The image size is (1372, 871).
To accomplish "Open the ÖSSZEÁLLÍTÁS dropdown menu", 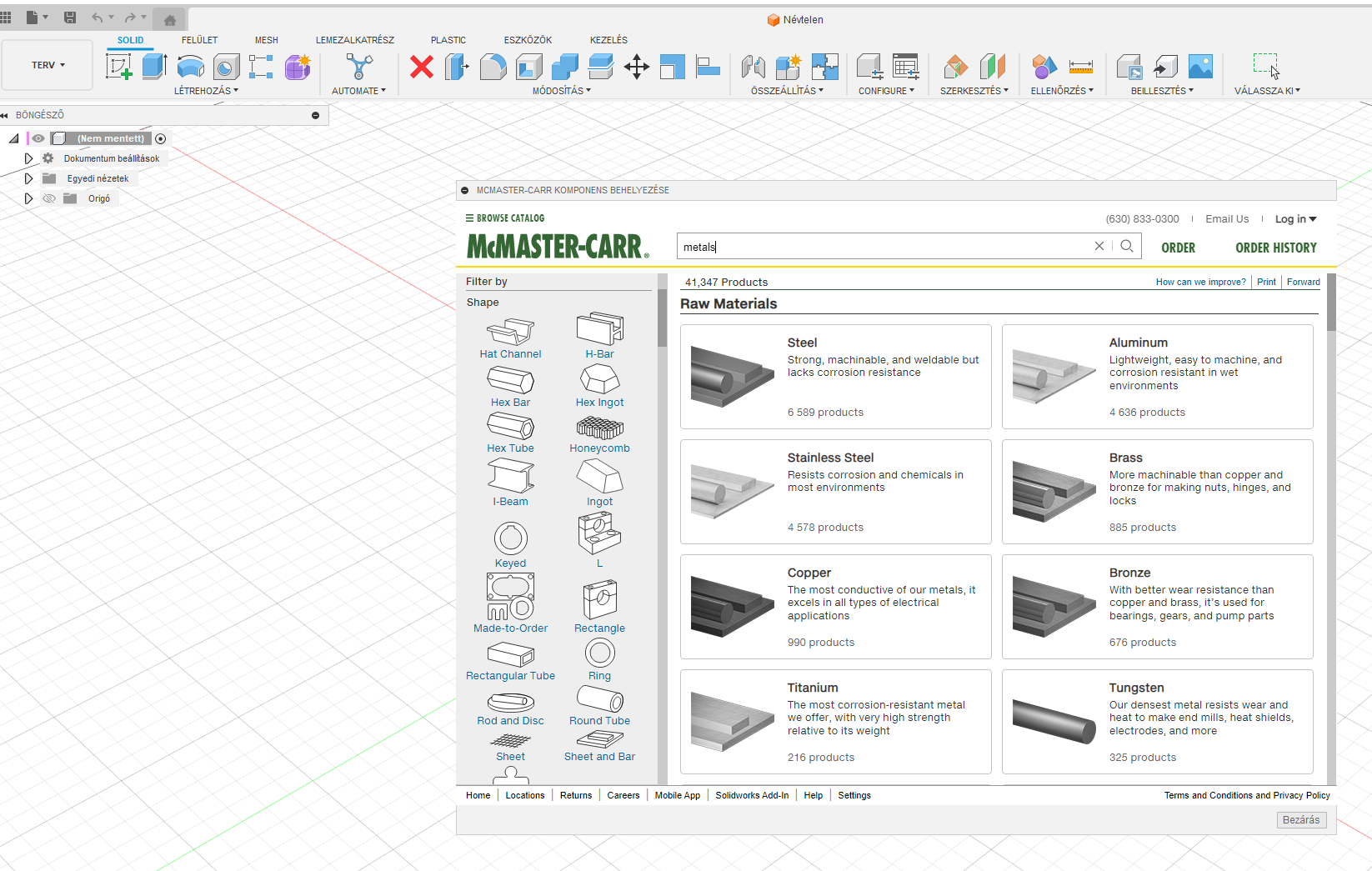I will [x=787, y=91].
